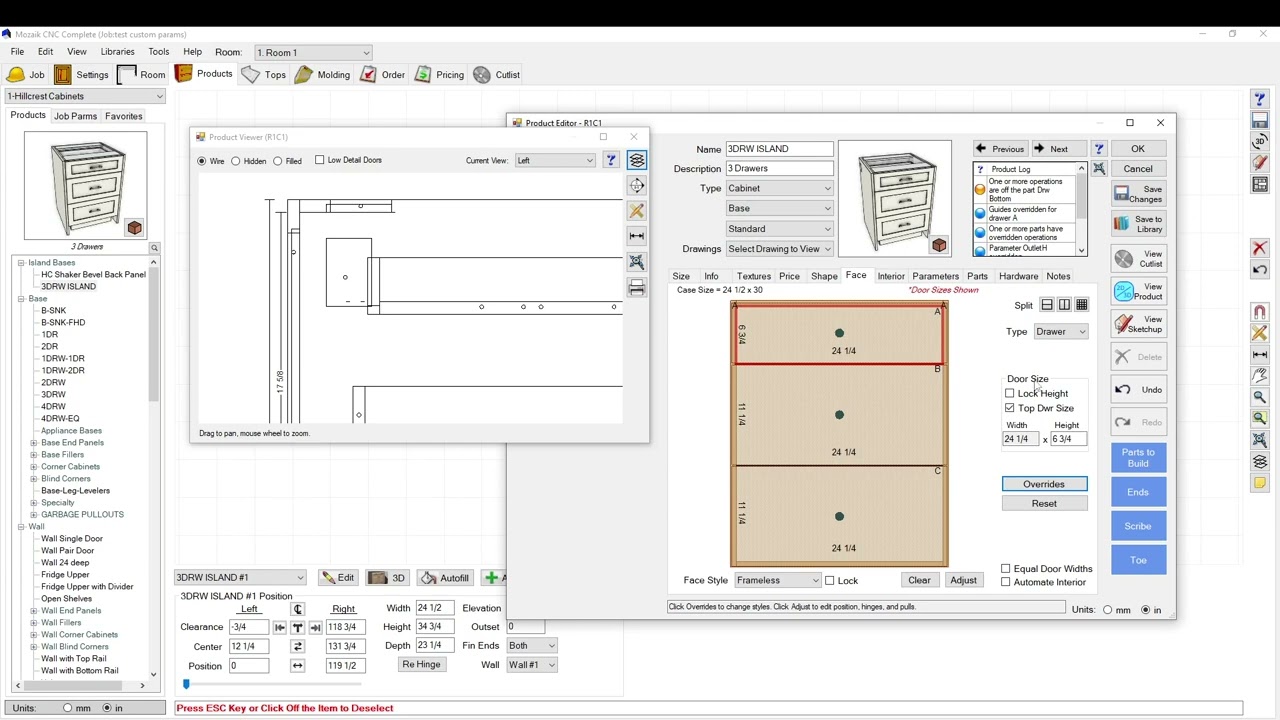
Task: Click the Reset button under Overrides
Action: point(1044,504)
